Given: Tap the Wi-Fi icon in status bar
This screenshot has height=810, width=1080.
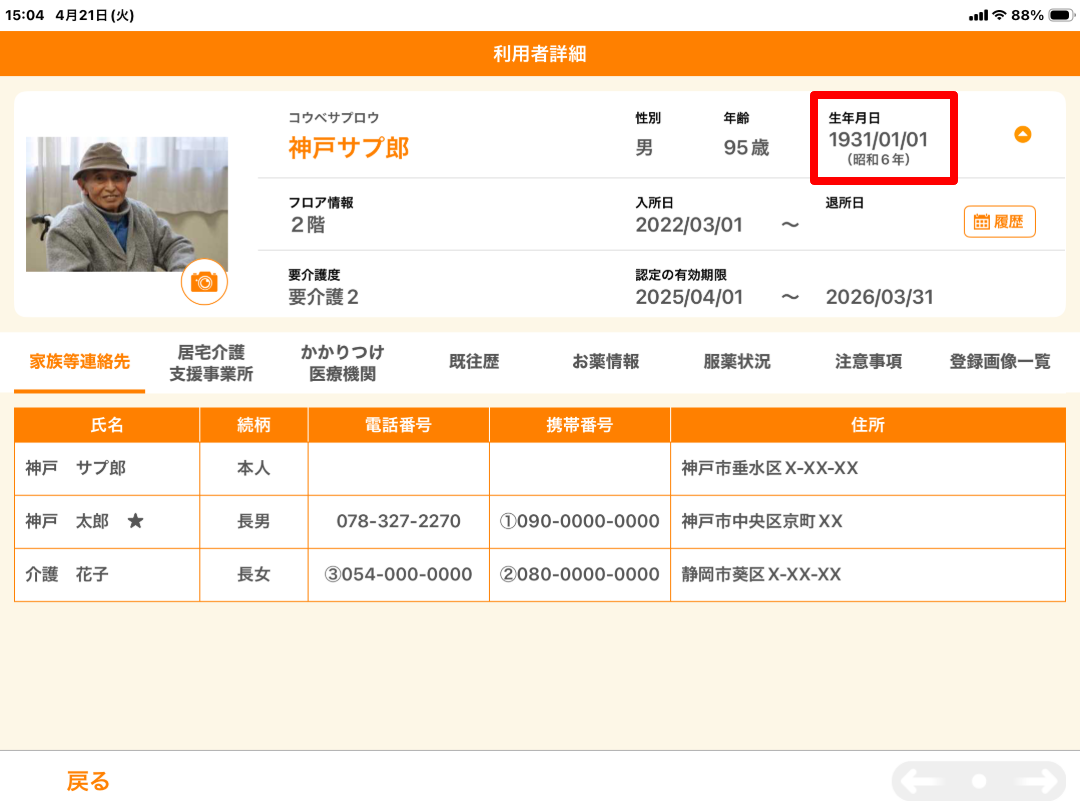Looking at the screenshot, I should pyautogui.click(x=998, y=15).
